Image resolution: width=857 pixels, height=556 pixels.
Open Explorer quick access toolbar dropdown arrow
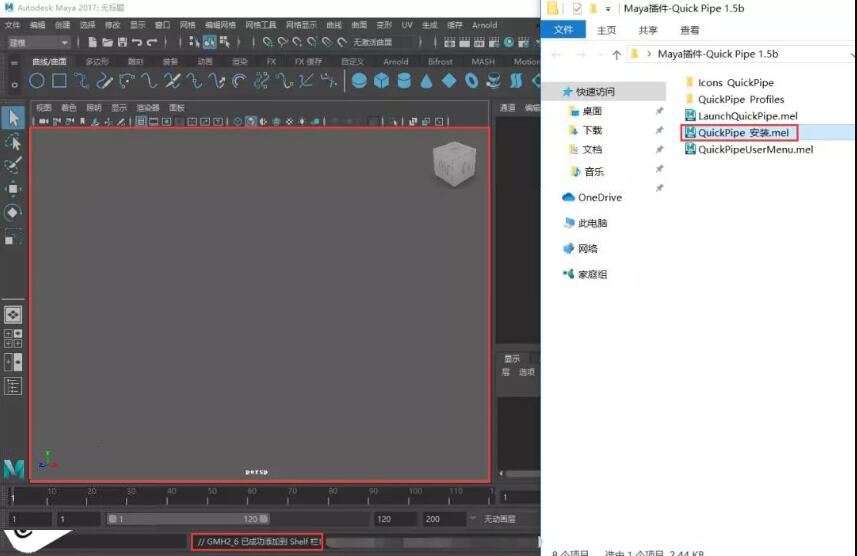[x=608, y=9]
